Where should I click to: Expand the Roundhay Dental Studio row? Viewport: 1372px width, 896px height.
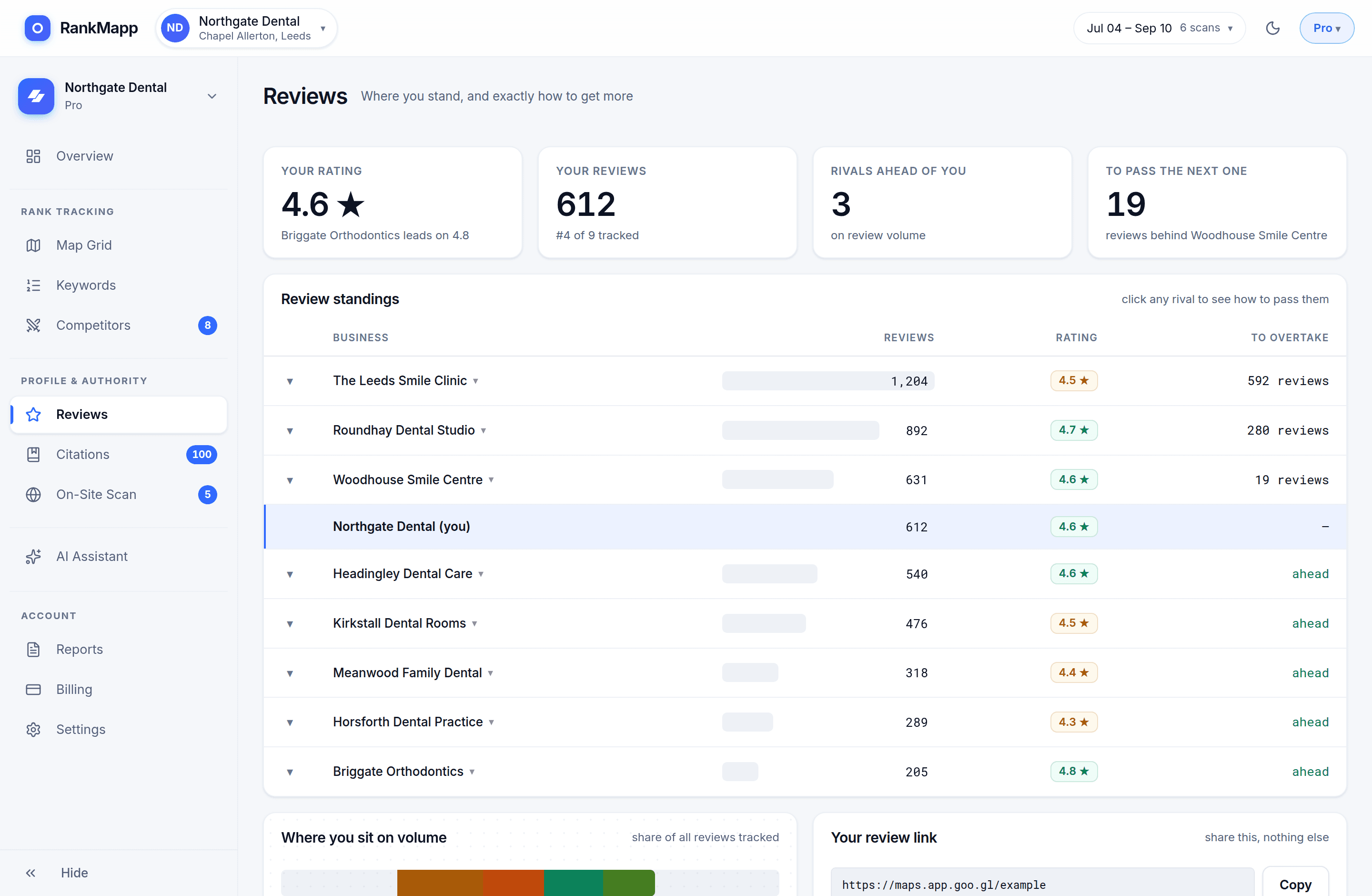coord(290,431)
